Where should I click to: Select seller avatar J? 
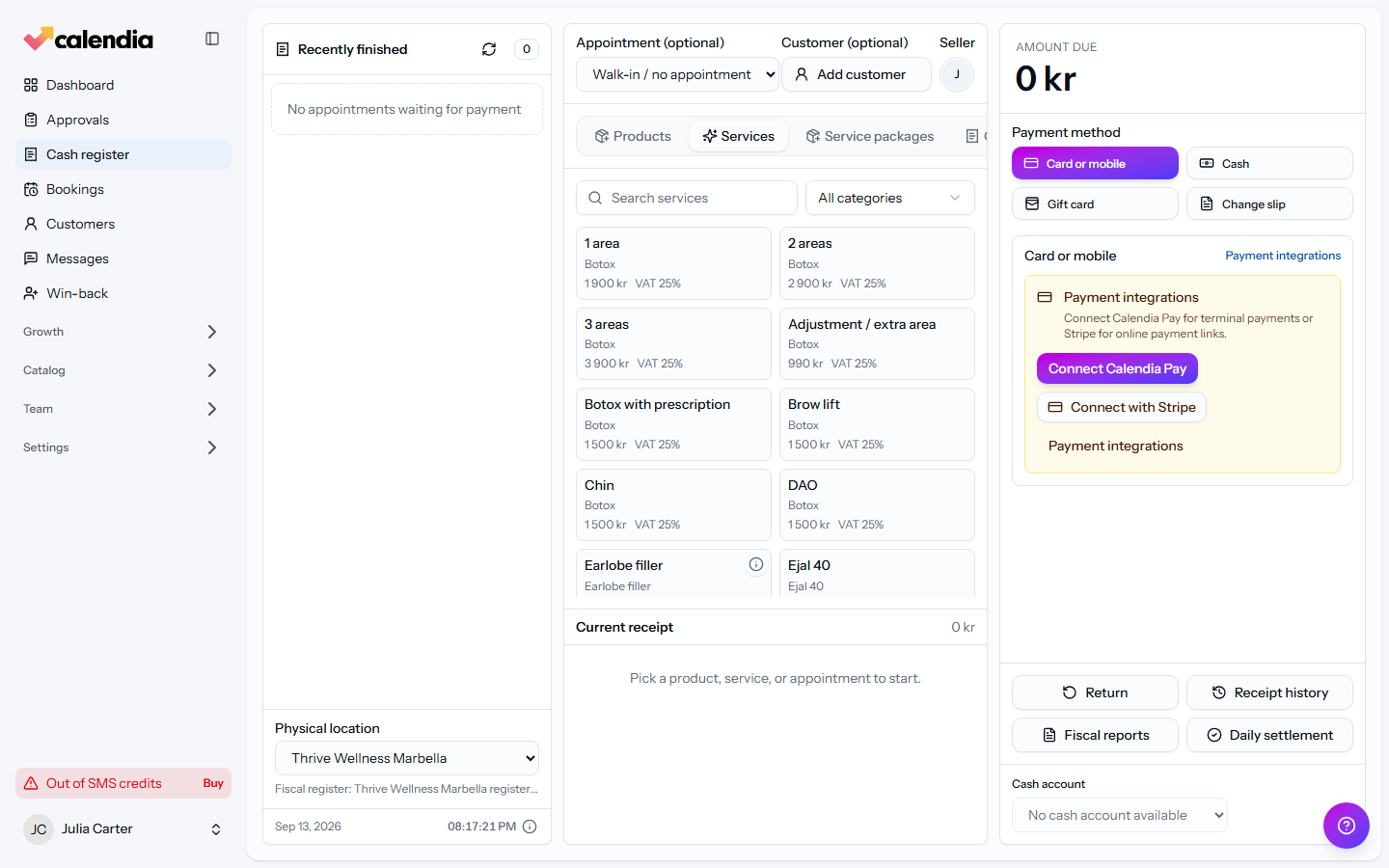click(x=957, y=74)
